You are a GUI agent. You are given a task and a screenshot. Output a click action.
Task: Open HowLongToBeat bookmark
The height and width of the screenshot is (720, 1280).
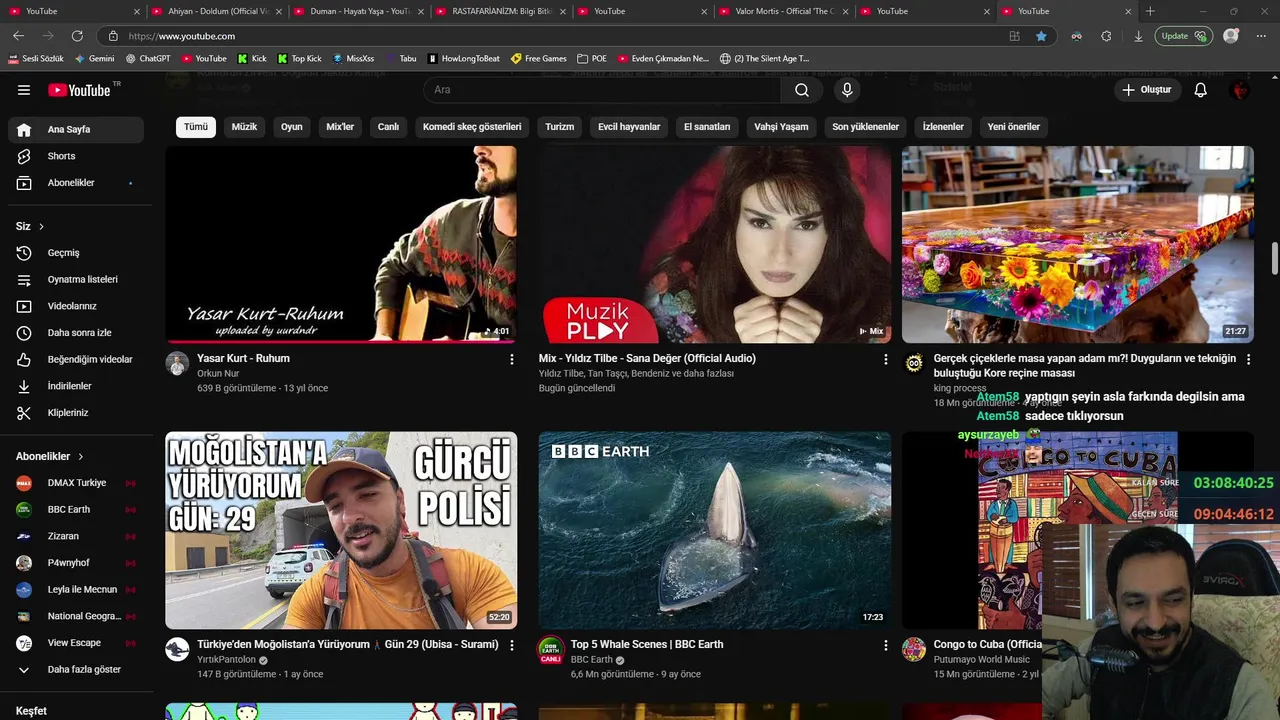(464, 59)
